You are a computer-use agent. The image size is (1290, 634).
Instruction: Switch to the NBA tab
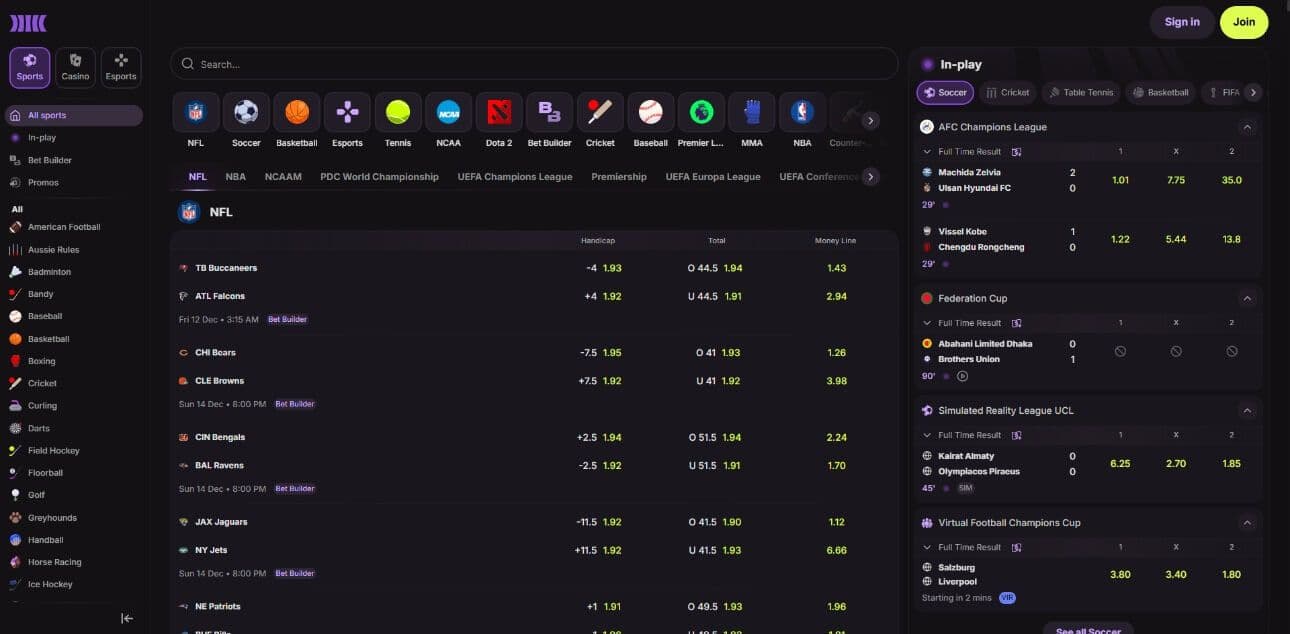point(235,176)
